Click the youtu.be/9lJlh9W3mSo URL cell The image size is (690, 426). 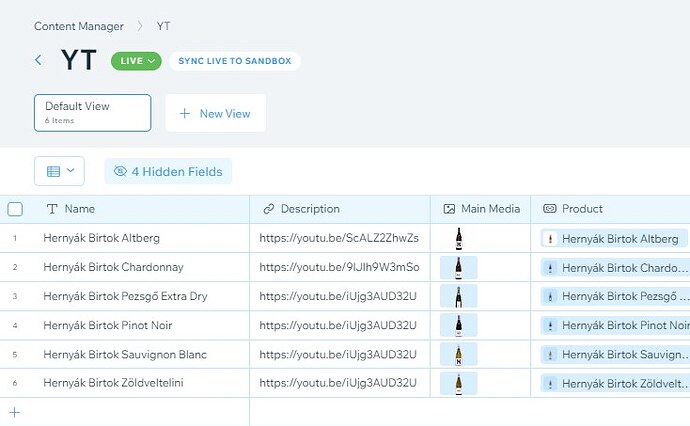coord(340,267)
